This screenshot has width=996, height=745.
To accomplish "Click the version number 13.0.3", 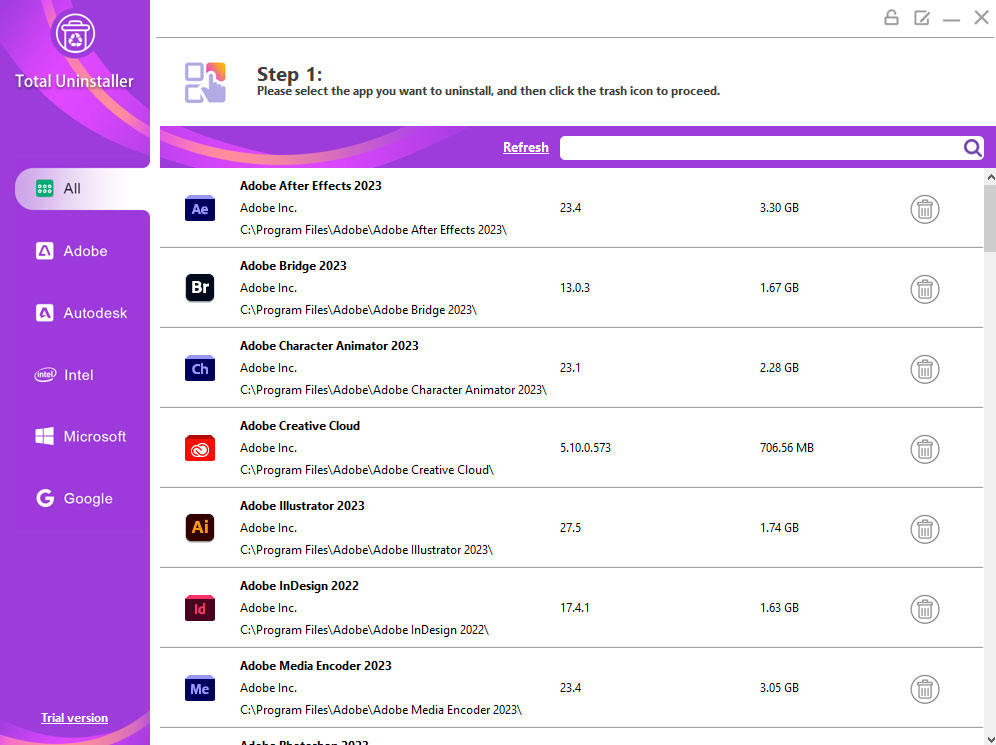I will pyautogui.click(x=574, y=288).
